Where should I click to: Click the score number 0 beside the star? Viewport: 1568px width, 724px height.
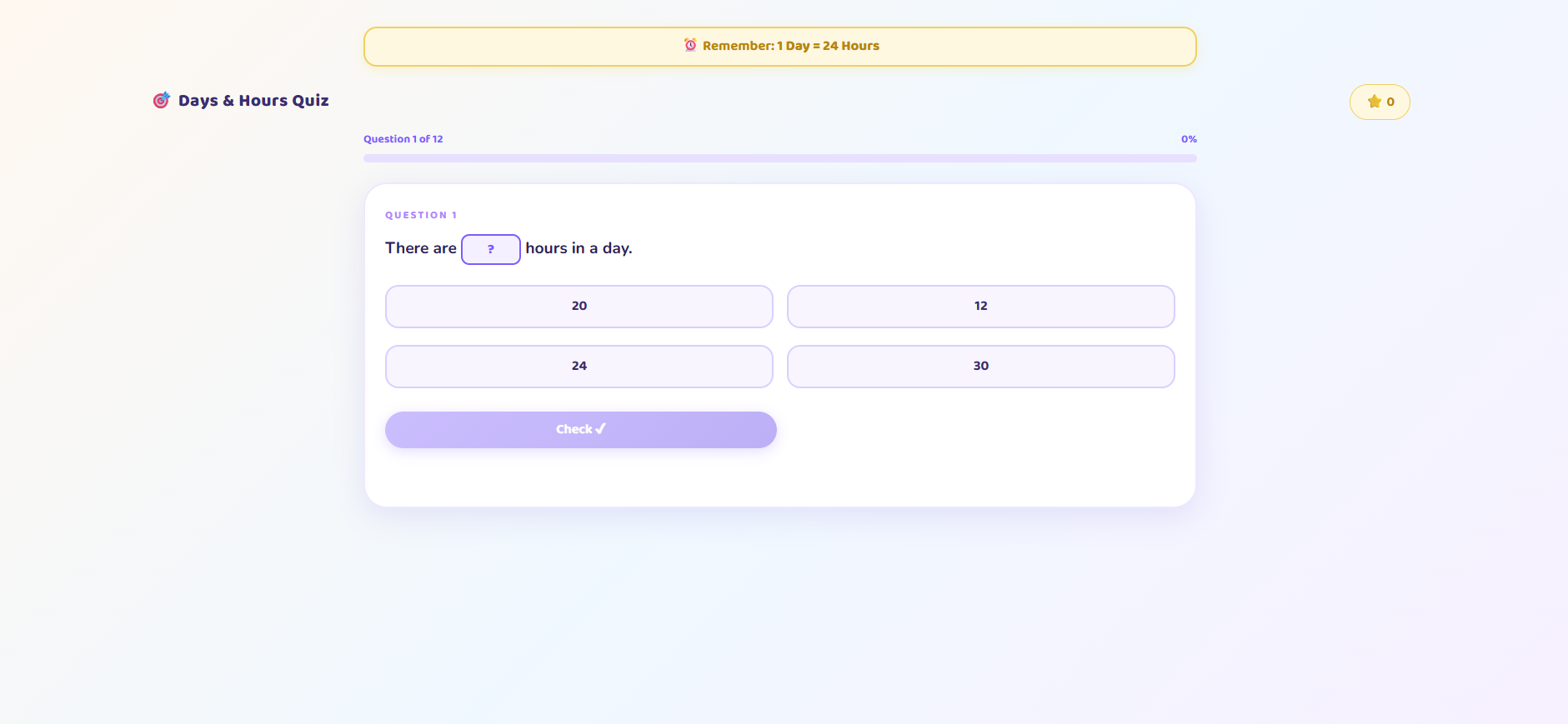[1390, 102]
